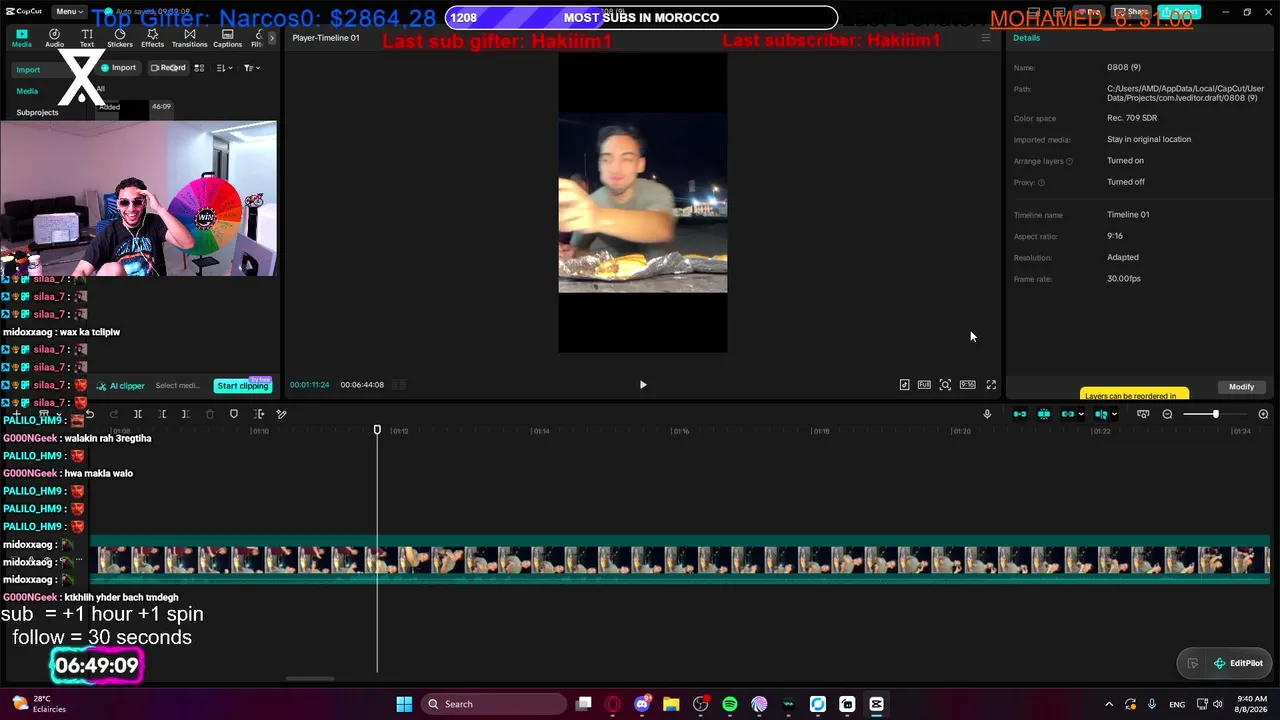Click the Record button
This screenshot has width=1280, height=720.
click(168, 68)
